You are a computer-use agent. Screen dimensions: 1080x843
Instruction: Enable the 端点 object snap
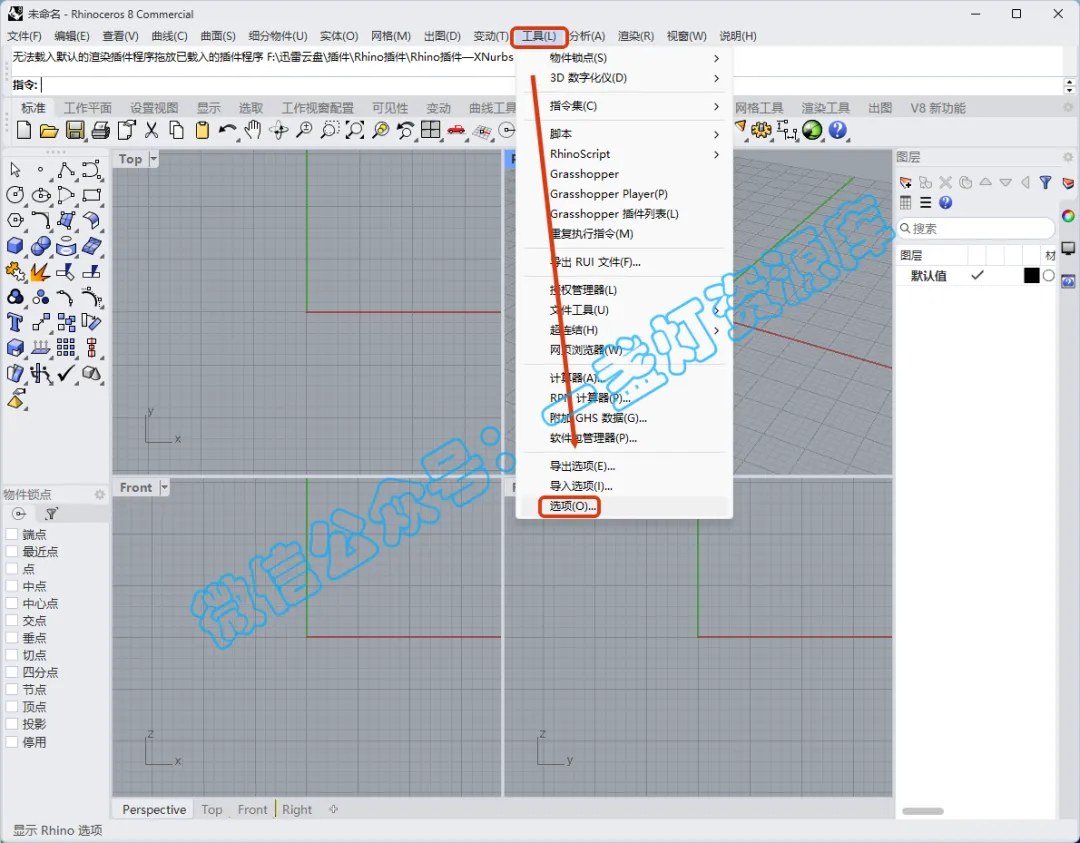12,534
